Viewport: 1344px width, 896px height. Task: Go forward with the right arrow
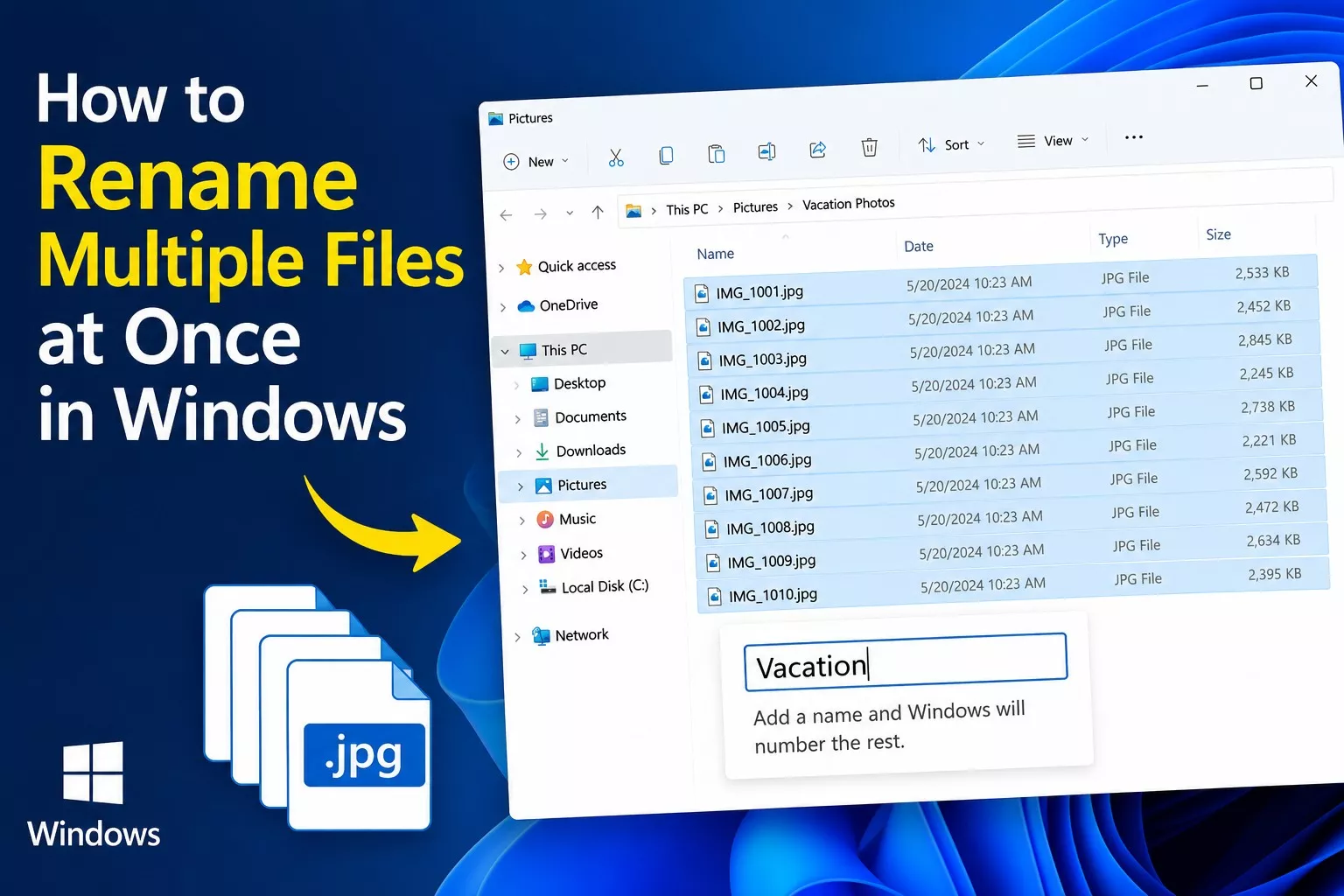(541, 213)
